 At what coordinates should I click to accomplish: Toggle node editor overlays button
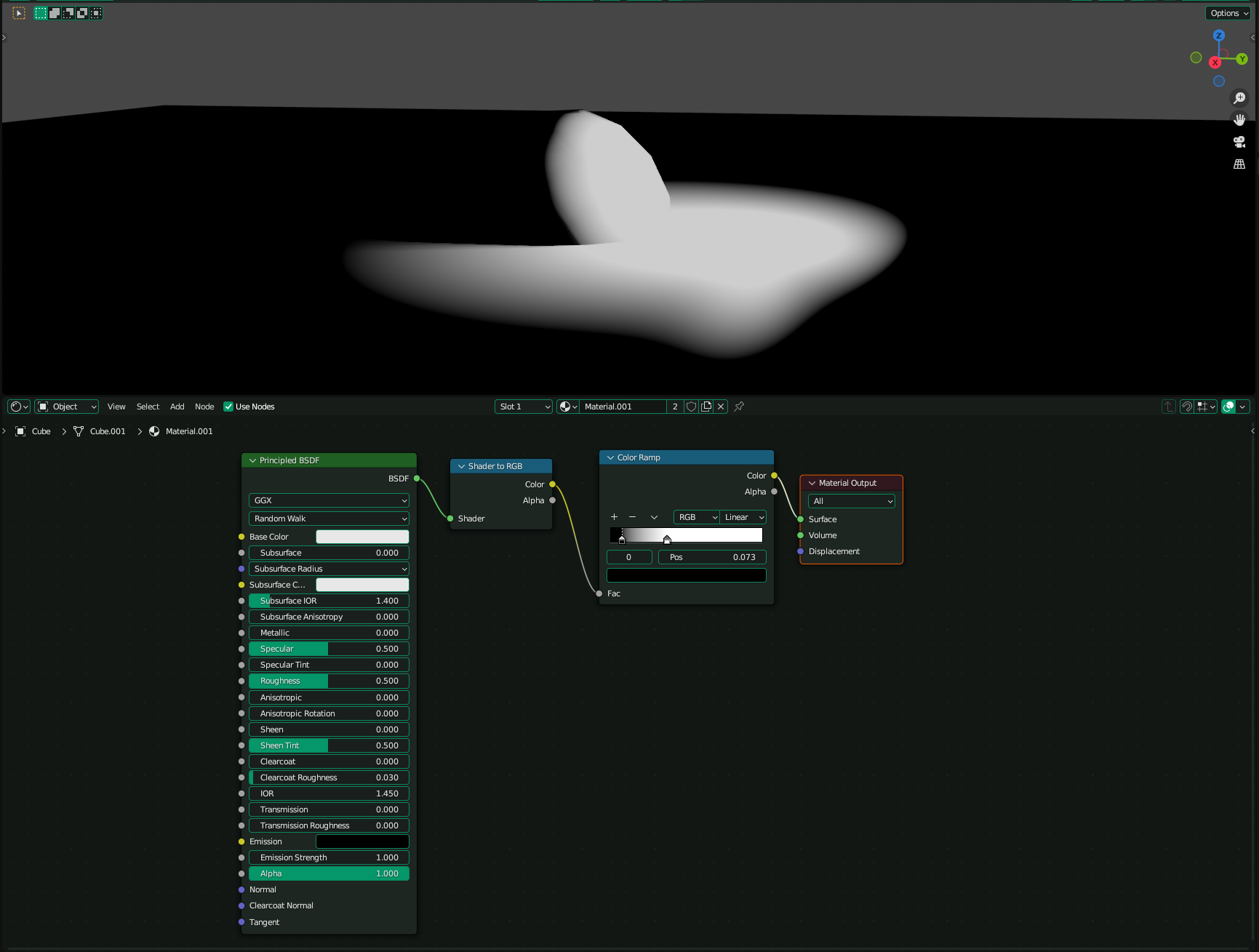pyautogui.click(x=1228, y=407)
